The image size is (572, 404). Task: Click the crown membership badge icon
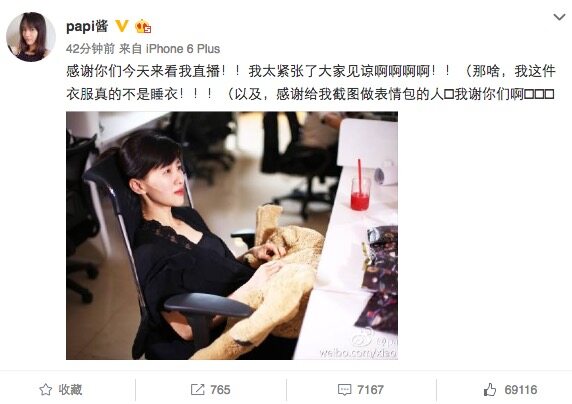point(143,26)
